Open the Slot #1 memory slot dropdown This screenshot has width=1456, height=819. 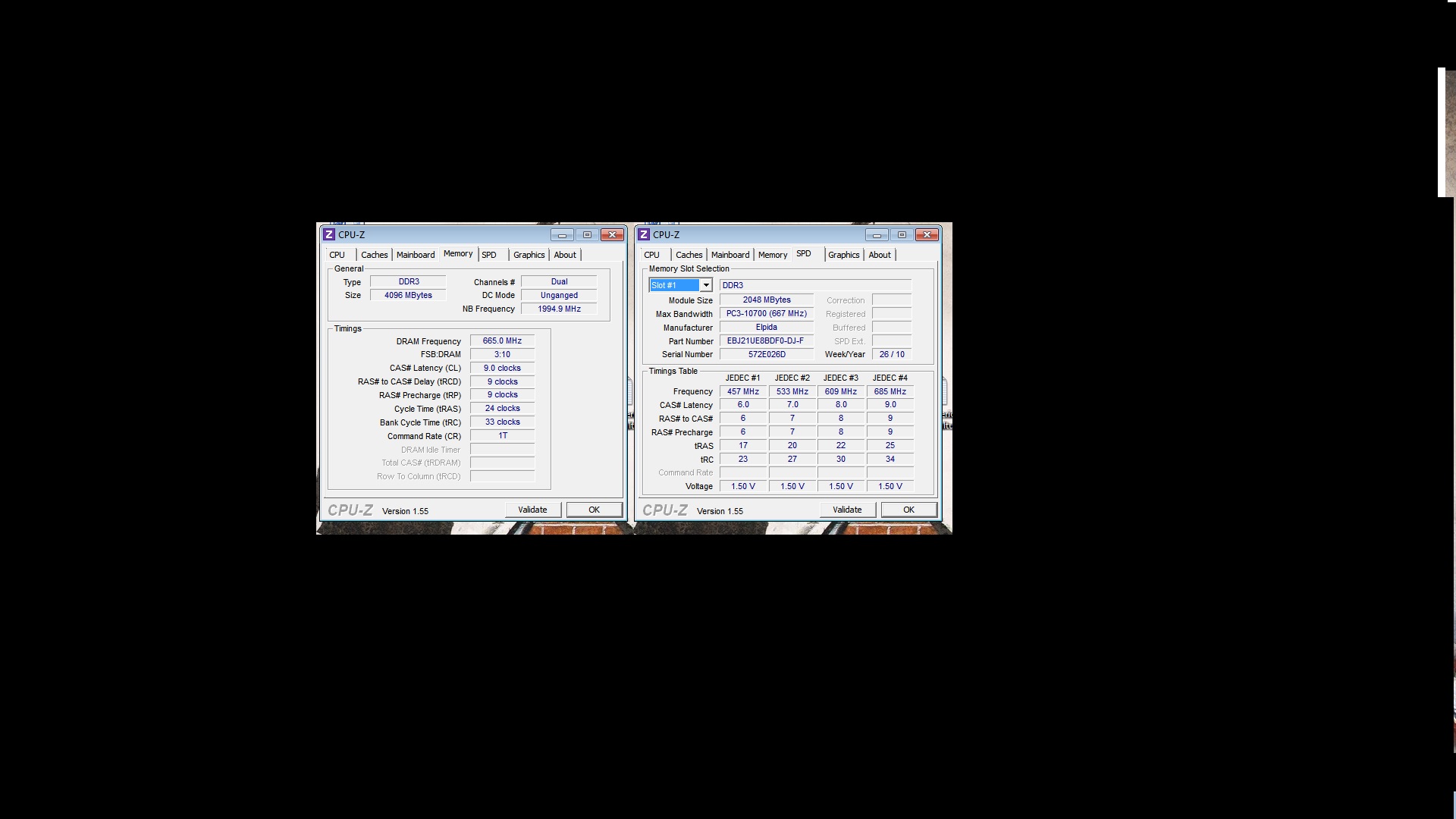(x=706, y=285)
